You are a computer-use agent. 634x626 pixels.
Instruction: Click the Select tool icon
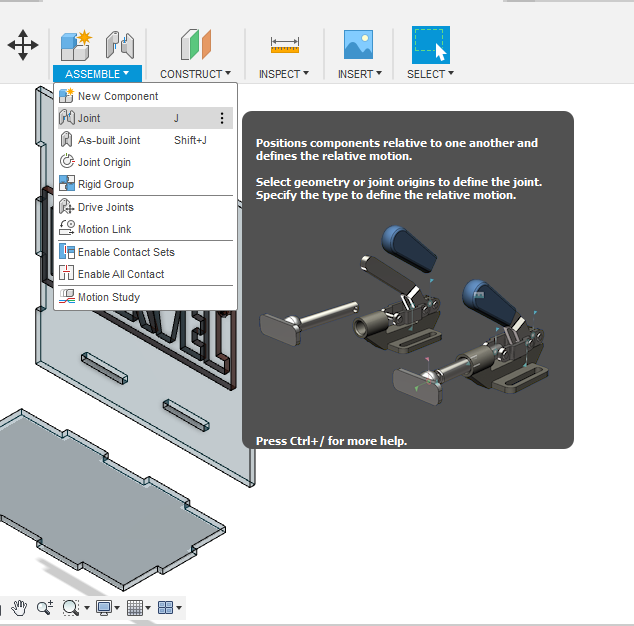pos(431,45)
